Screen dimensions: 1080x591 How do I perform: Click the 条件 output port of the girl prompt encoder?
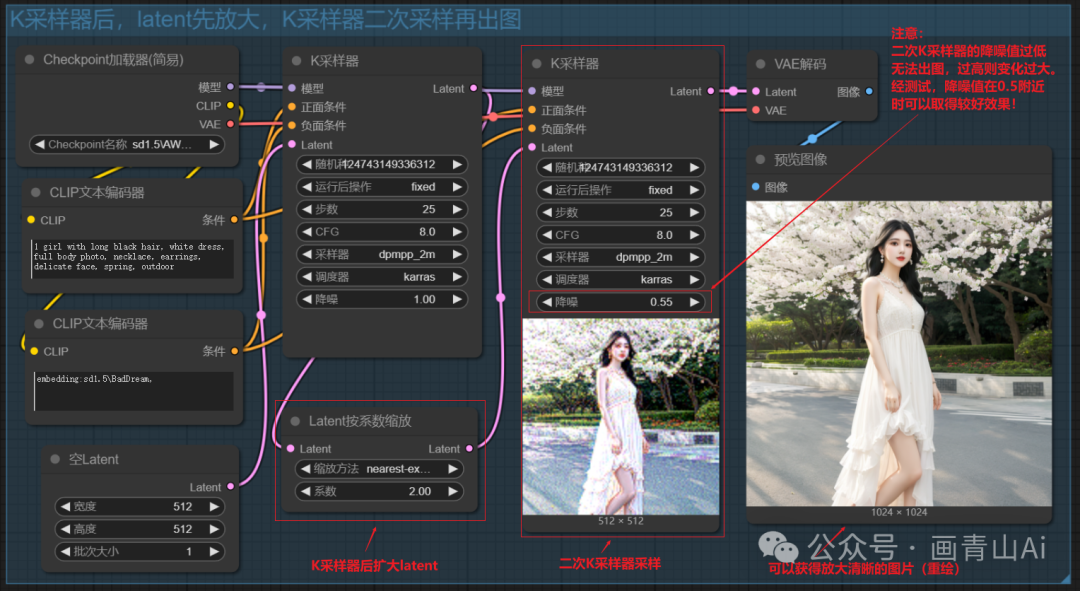[x=235, y=220]
